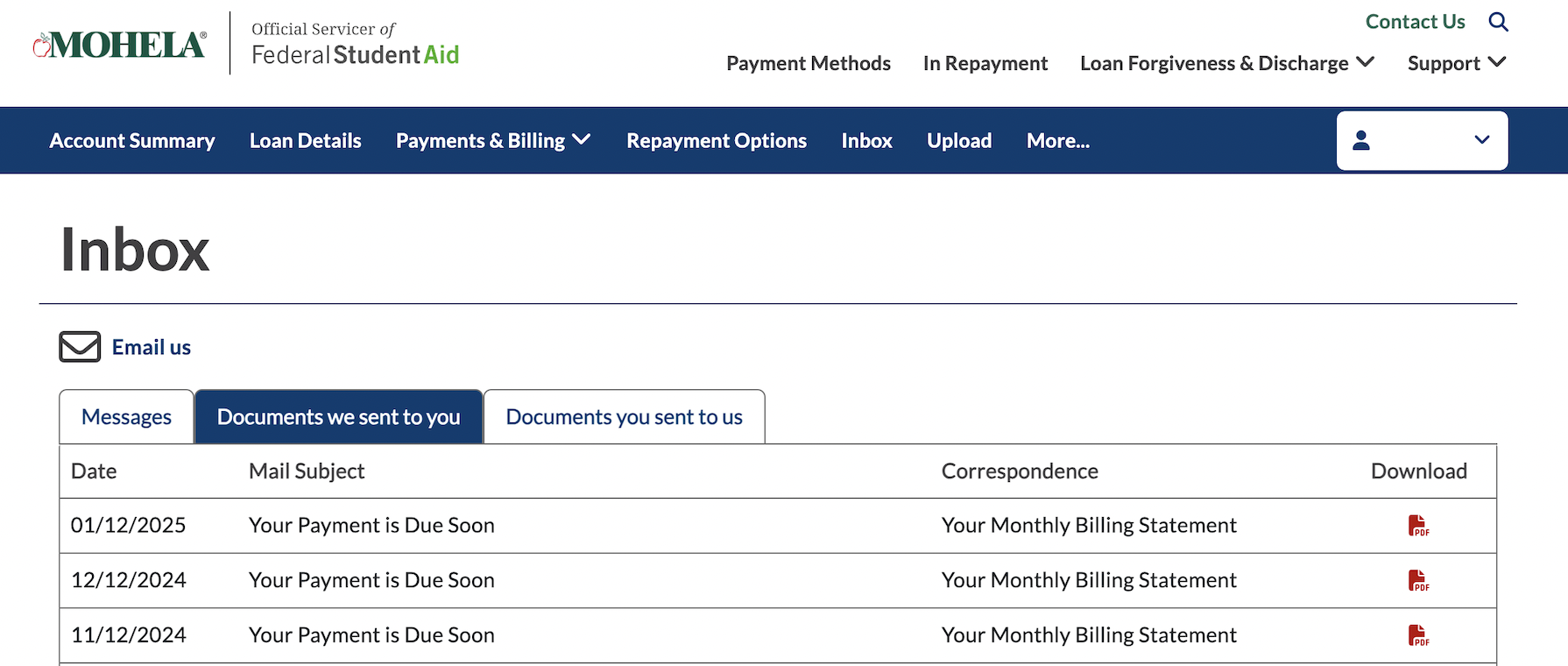Download the 12/12/2024 billing statement PDF
Viewport: 1568px width, 666px height.
1418,580
